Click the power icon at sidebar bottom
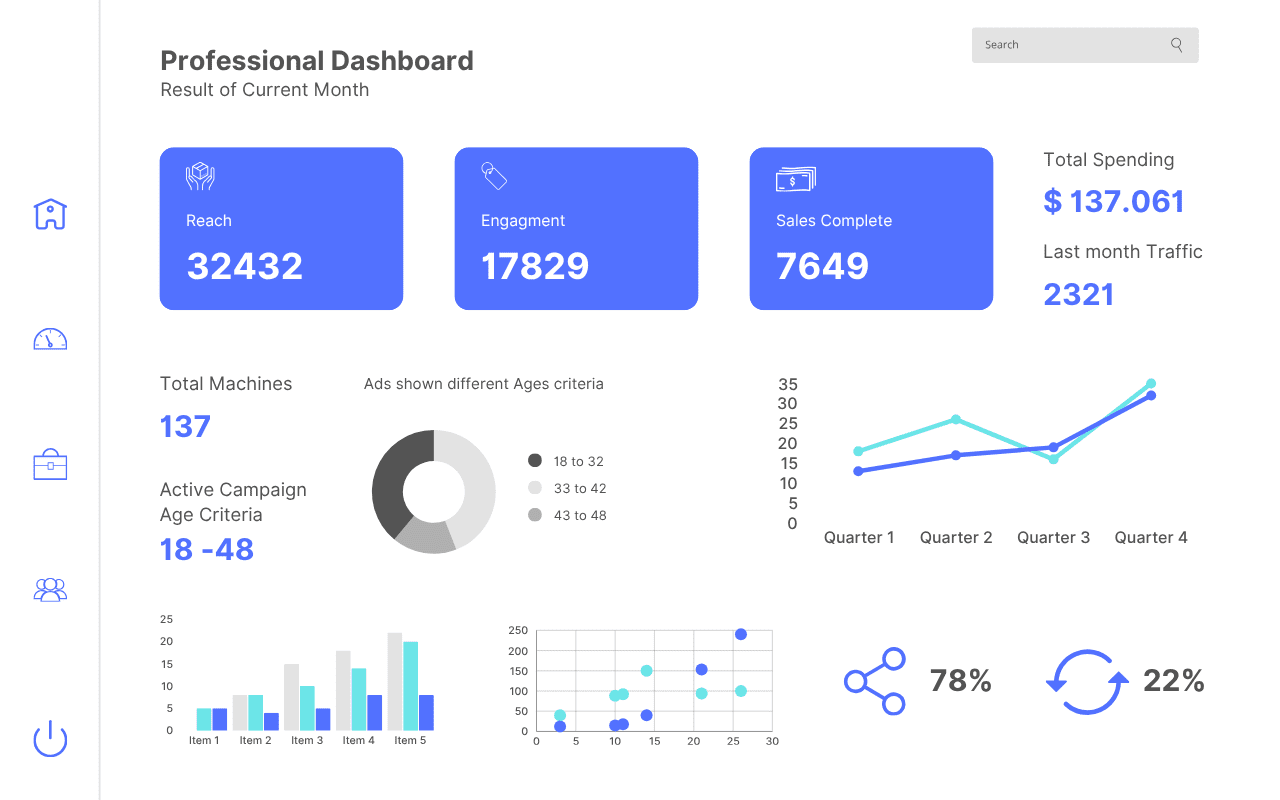The height and width of the screenshot is (800, 1280). [x=50, y=739]
